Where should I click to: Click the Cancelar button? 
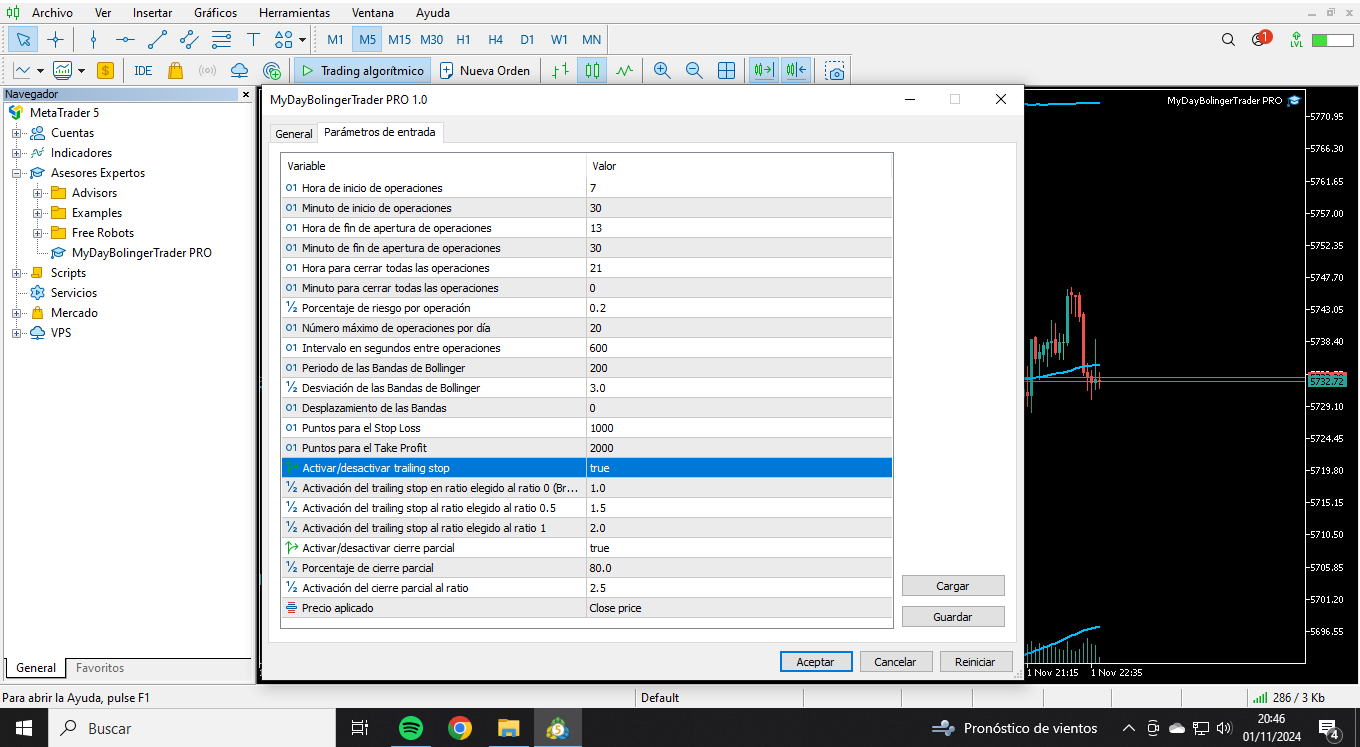(895, 662)
